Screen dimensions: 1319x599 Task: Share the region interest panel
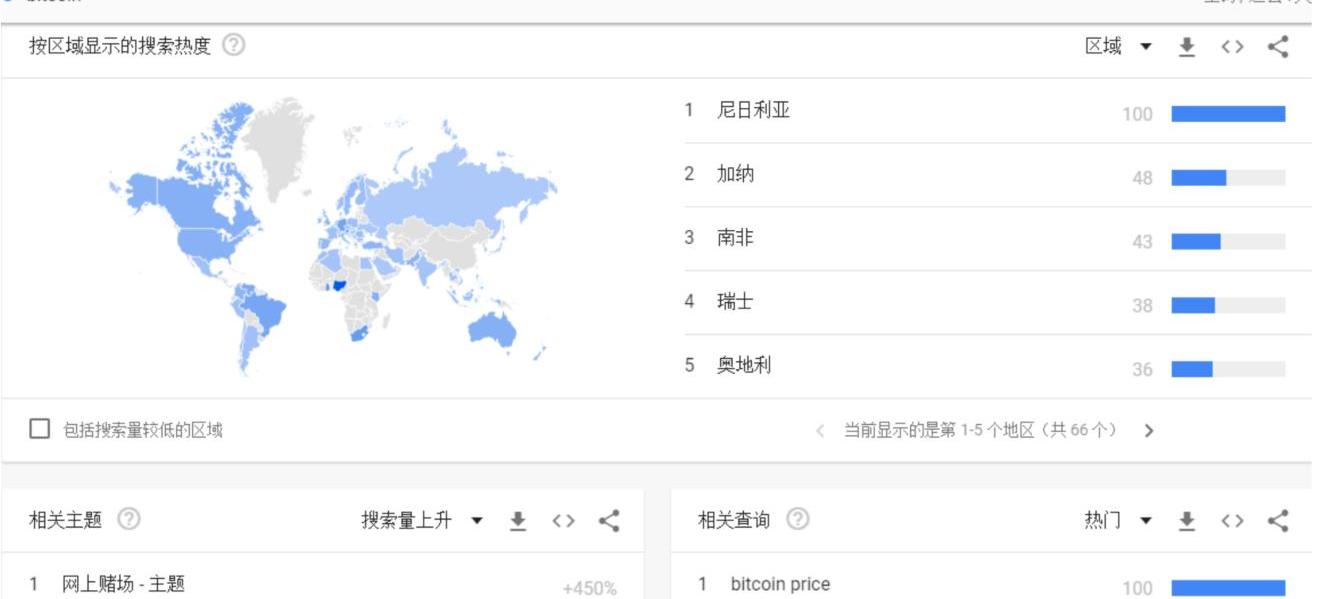[1277, 47]
